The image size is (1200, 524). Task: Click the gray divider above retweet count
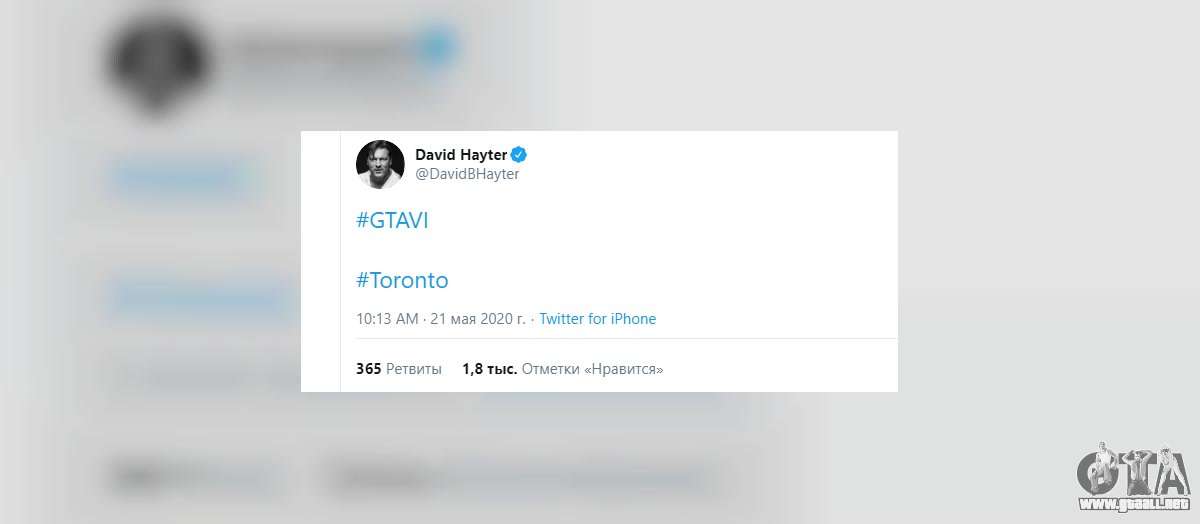tap(619, 340)
